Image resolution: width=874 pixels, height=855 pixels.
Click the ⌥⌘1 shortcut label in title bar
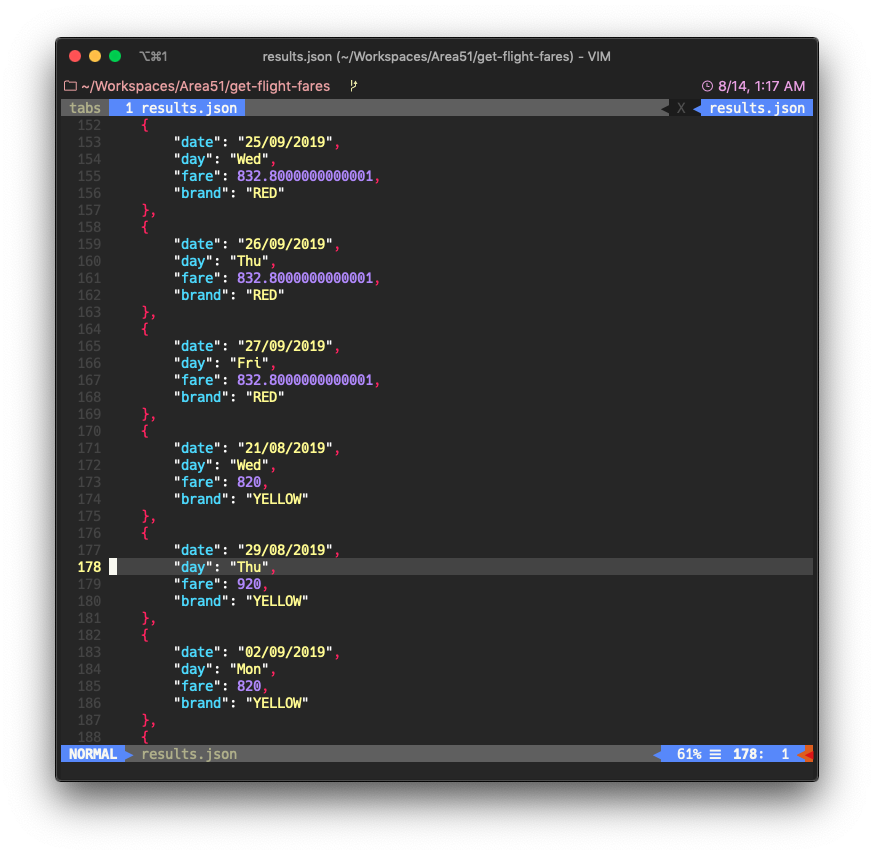(153, 56)
